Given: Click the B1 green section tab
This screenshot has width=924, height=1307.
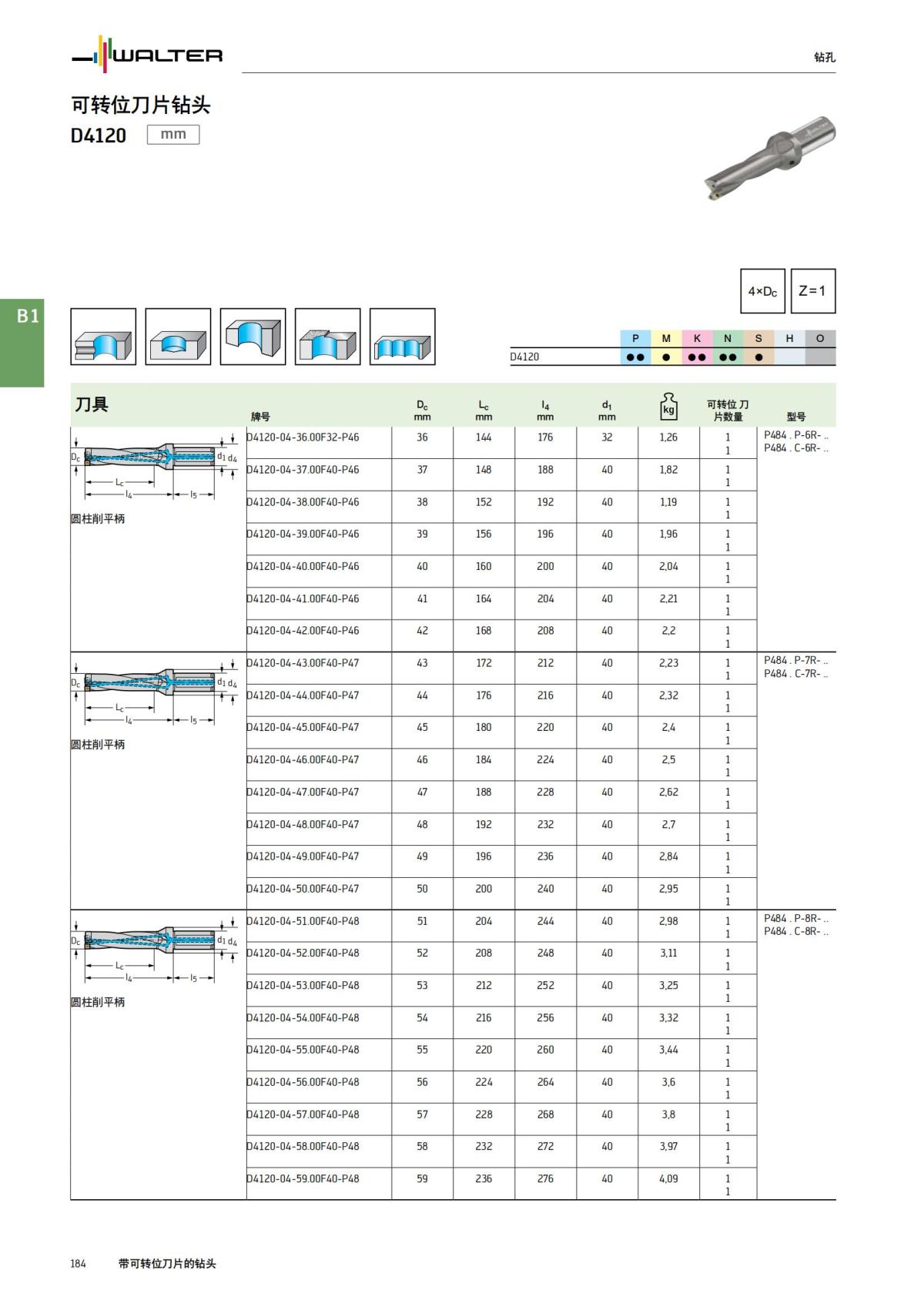Looking at the screenshot, I should click(x=22, y=343).
